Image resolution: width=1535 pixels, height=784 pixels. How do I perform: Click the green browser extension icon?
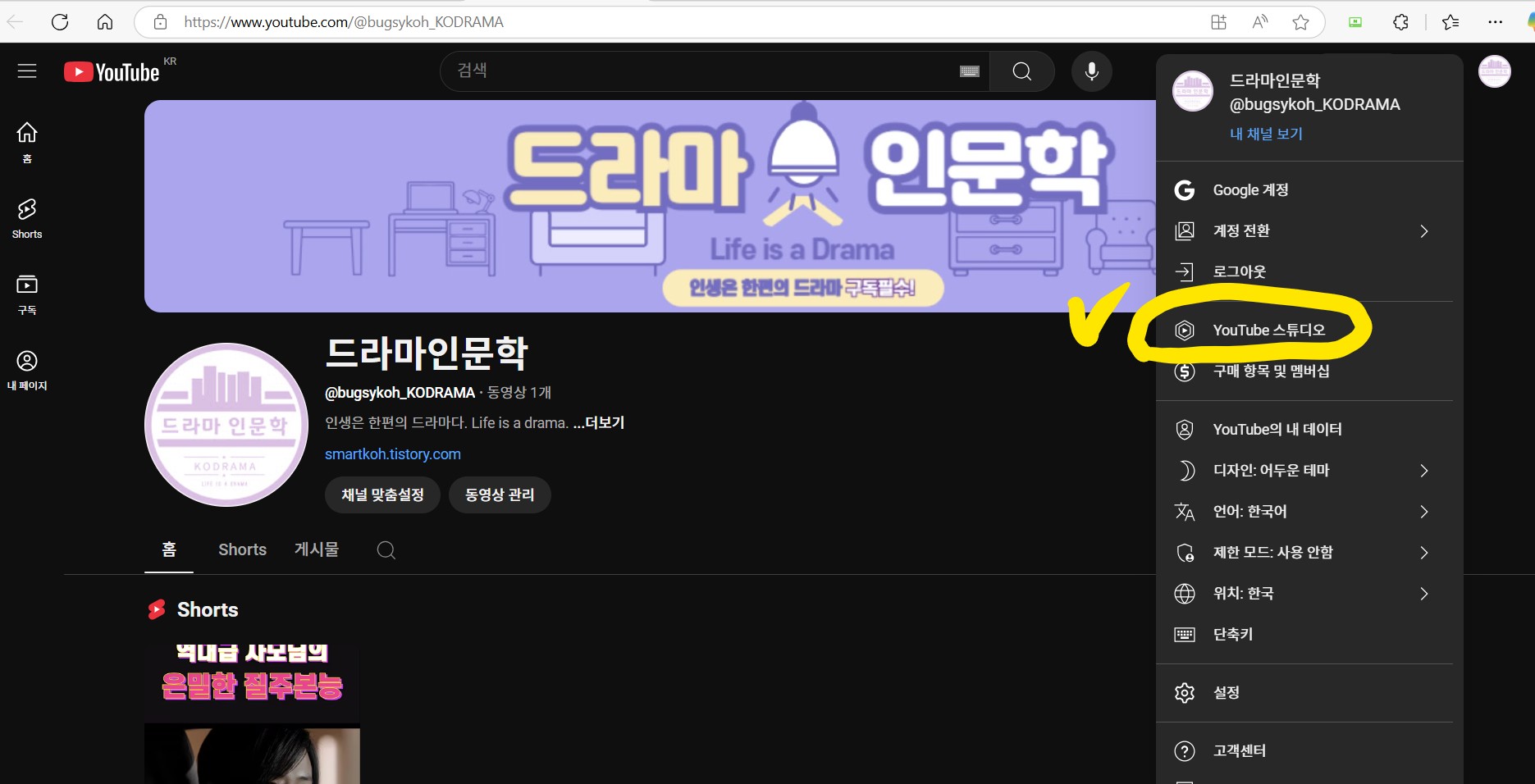[1355, 22]
